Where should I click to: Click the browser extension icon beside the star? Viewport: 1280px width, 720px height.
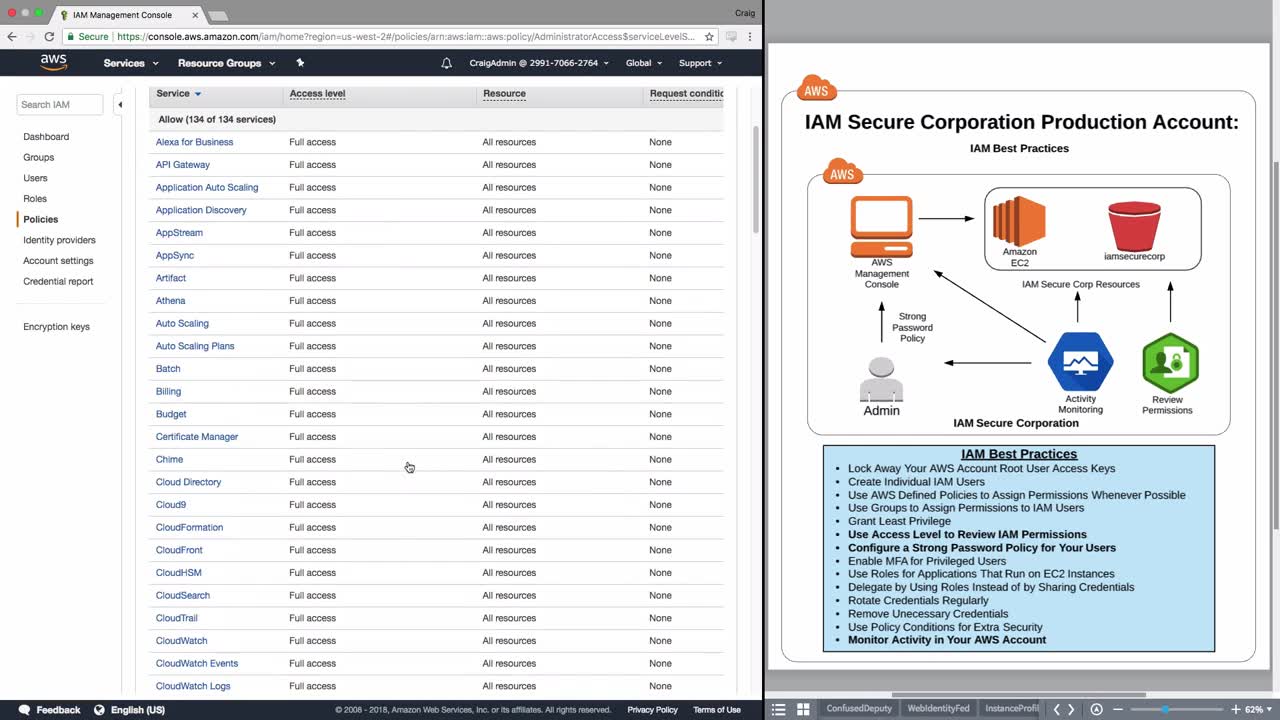pyautogui.click(x=731, y=36)
